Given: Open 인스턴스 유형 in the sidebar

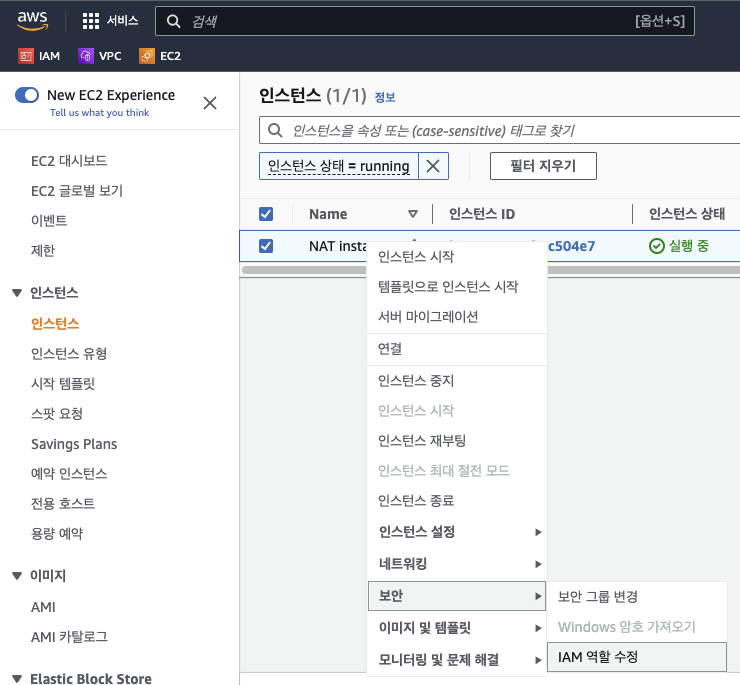Looking at the screenshot, I should (69, 354).
